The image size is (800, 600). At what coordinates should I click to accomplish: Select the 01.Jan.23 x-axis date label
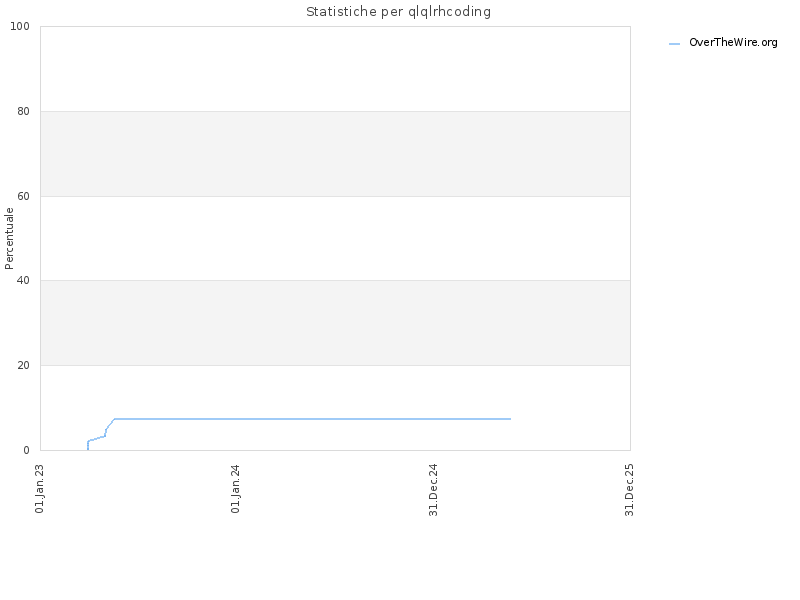(x=40, y=488)
